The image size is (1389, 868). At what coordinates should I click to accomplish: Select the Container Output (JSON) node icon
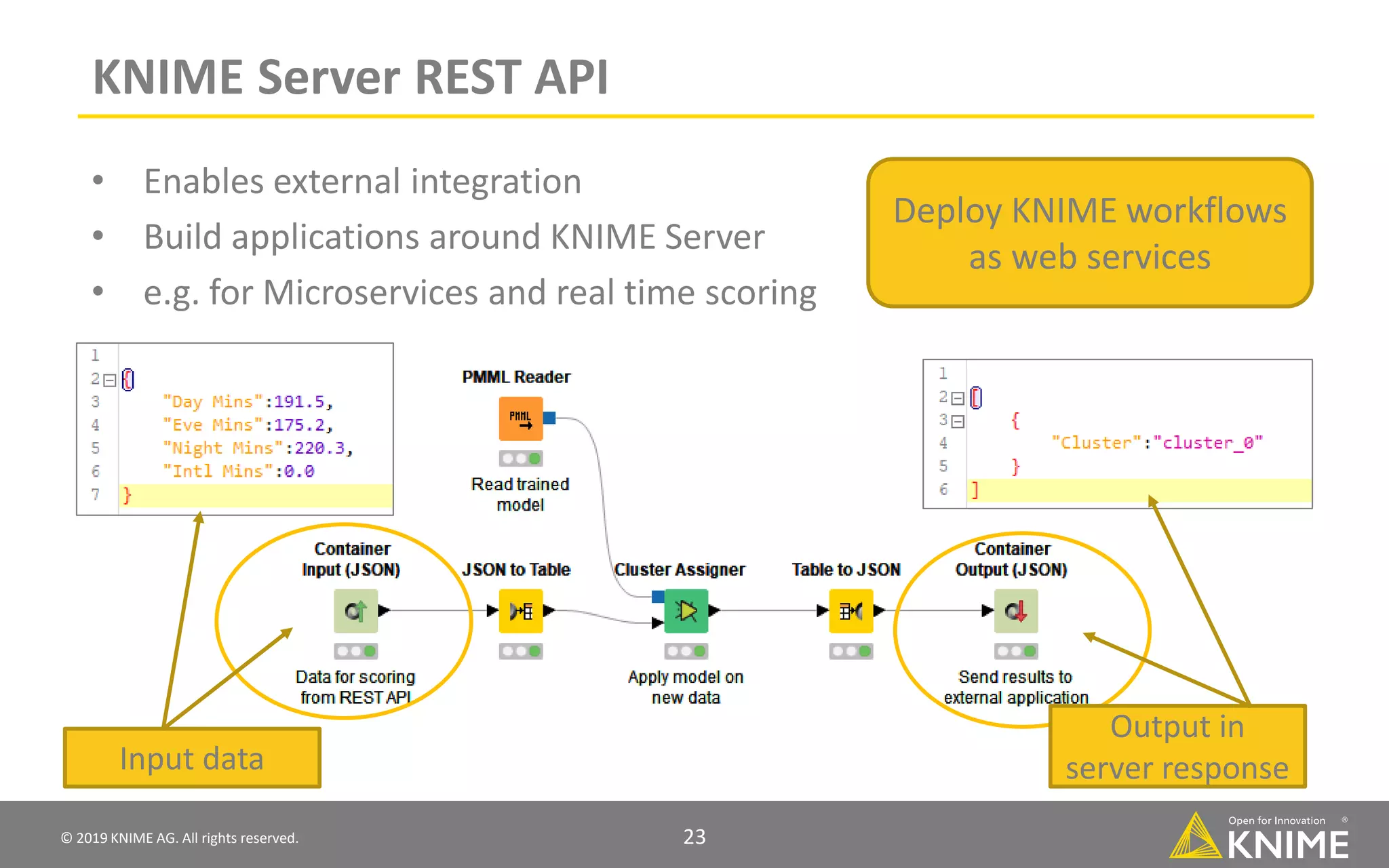coord(1016,611)
